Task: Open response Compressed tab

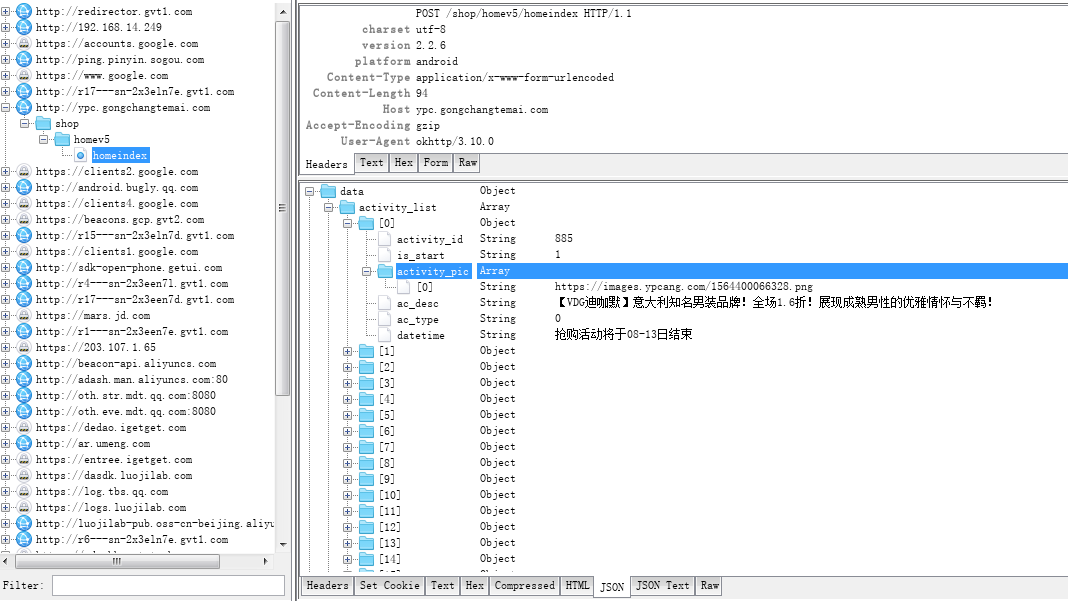Action: 524,586
